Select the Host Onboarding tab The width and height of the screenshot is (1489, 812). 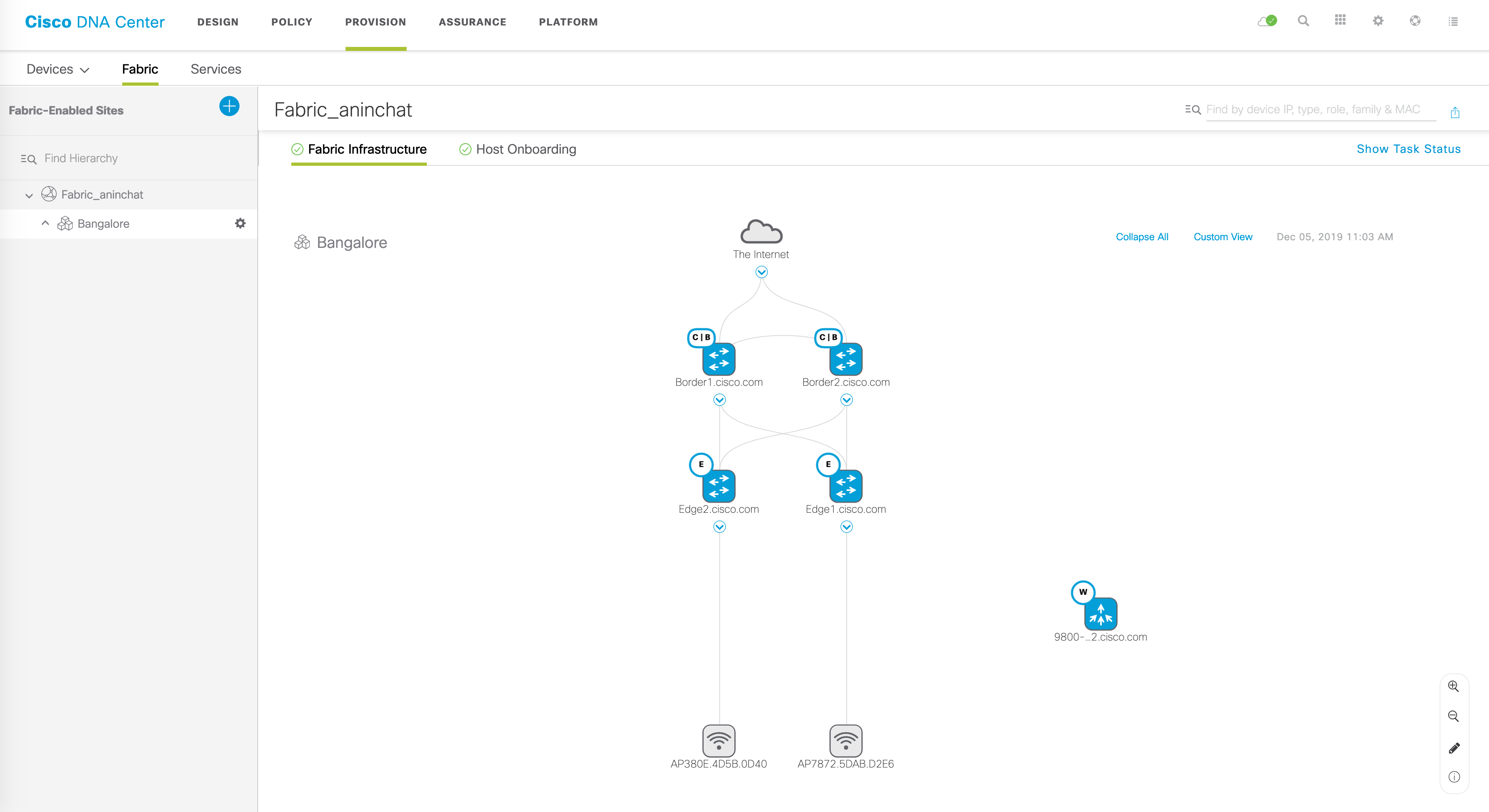pyautogui.click(x=518, y=150)
